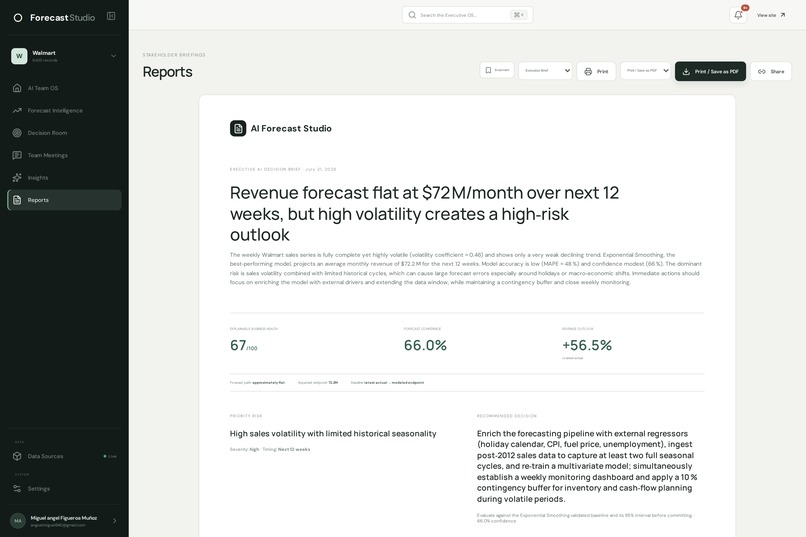This screenshot has width=806, height=537.
Task: Click the 'Forecast path approximately flat' text
Action: (x=257, y=383)
